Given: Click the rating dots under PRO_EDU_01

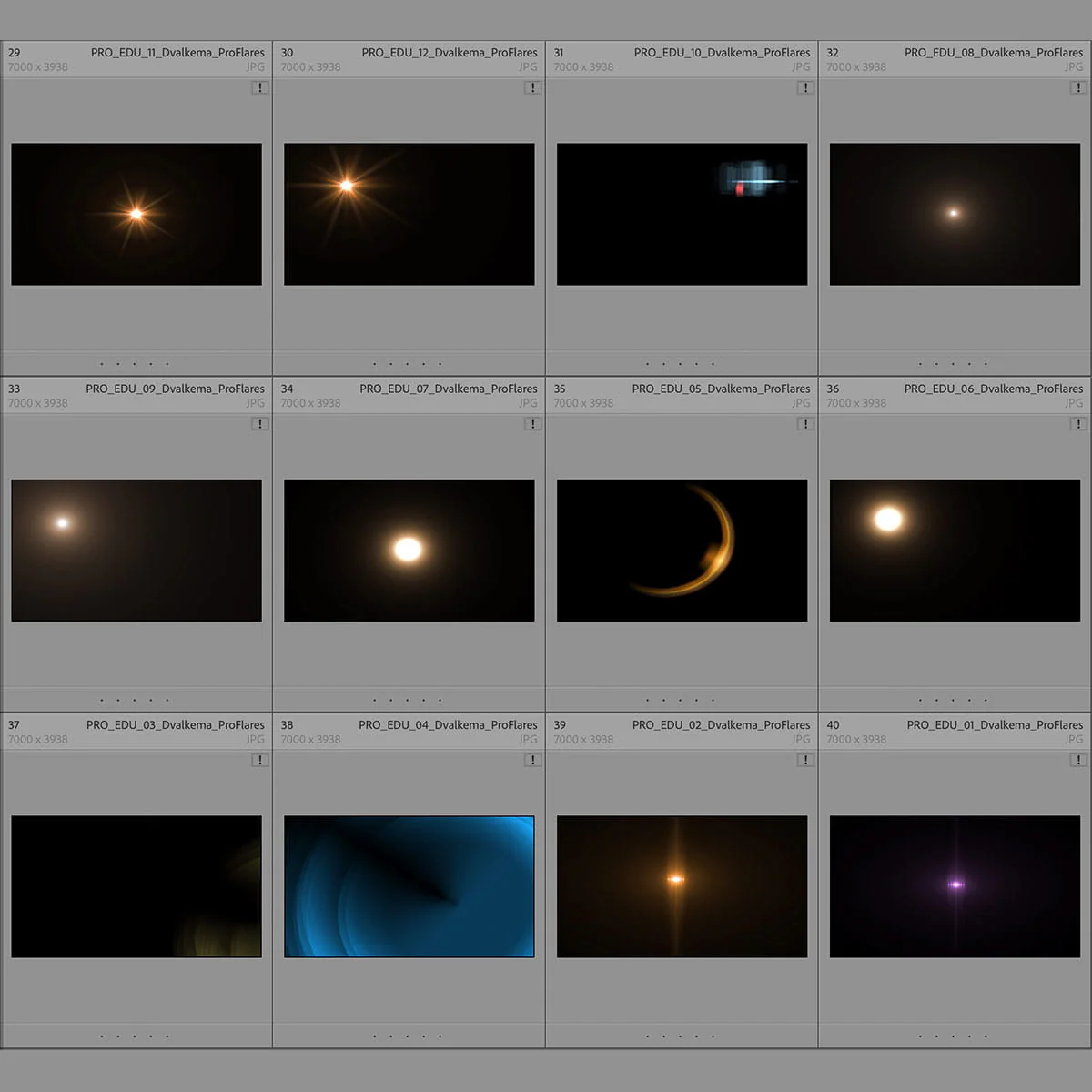Looking at the screenshot, I should tap(953, 1036).
